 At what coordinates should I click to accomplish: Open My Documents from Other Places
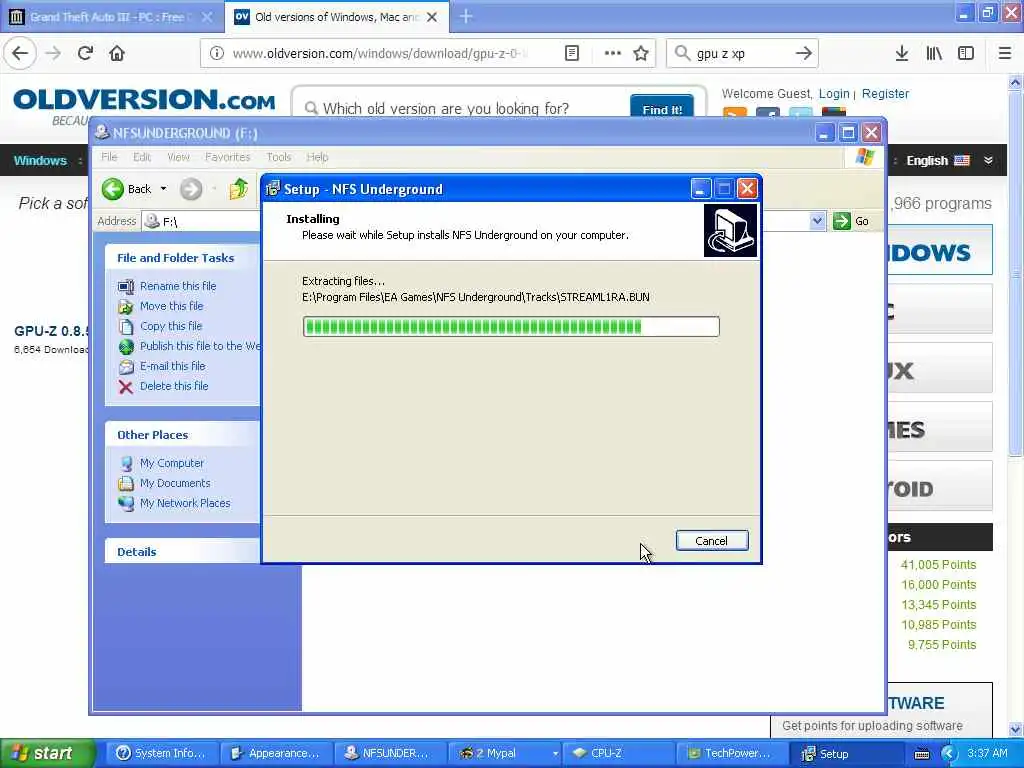175,483
